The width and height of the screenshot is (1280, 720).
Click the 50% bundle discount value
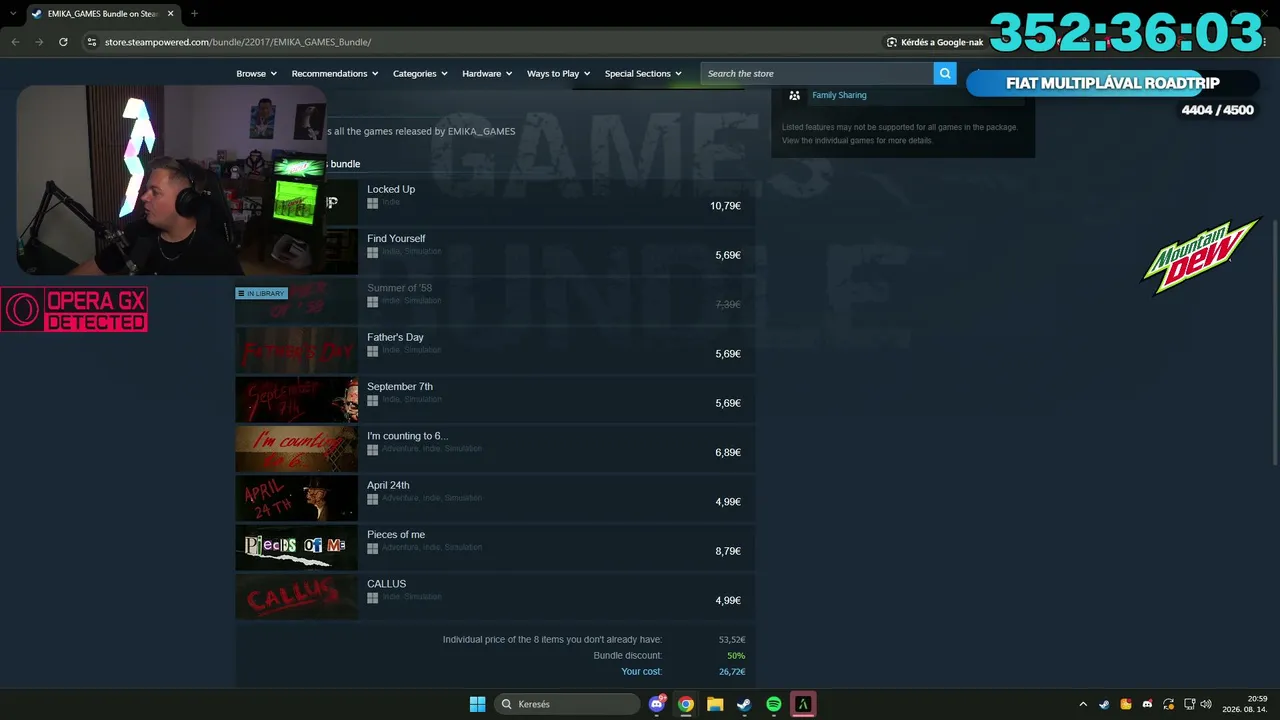(x=736, y=655)
